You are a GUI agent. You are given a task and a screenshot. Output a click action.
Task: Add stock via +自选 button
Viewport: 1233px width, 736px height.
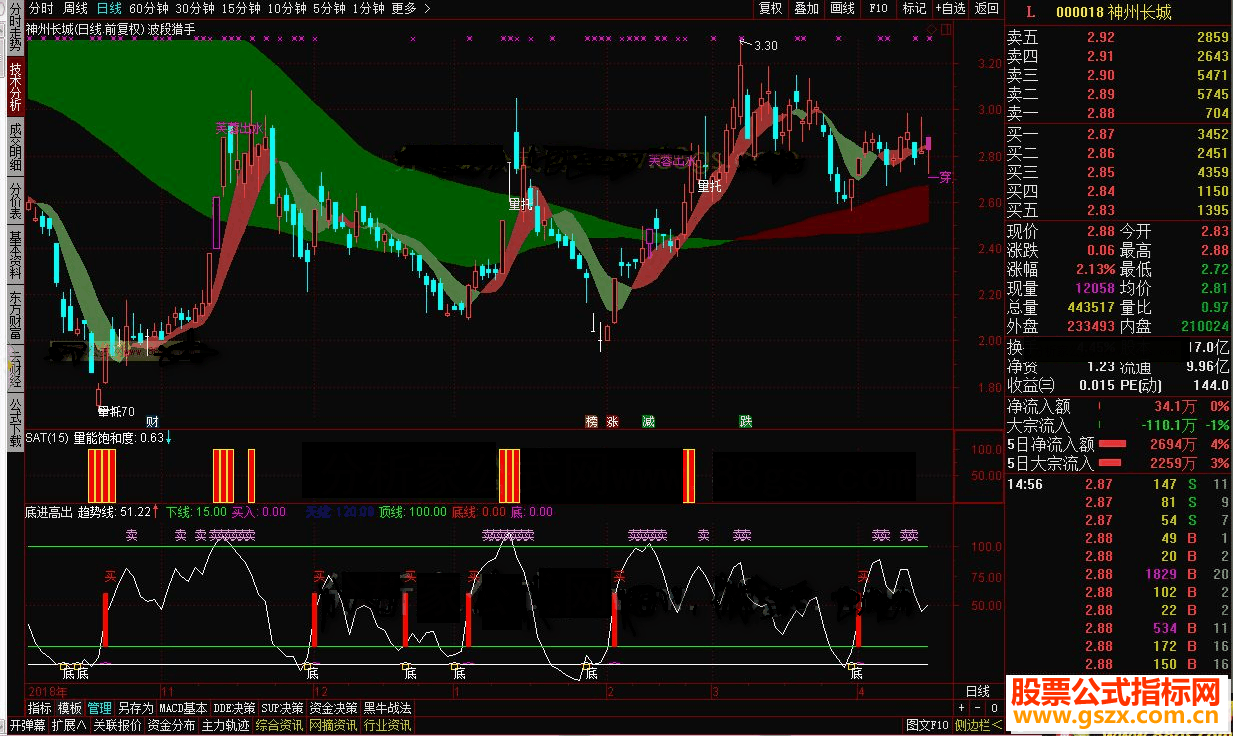(x=950, y=8)
